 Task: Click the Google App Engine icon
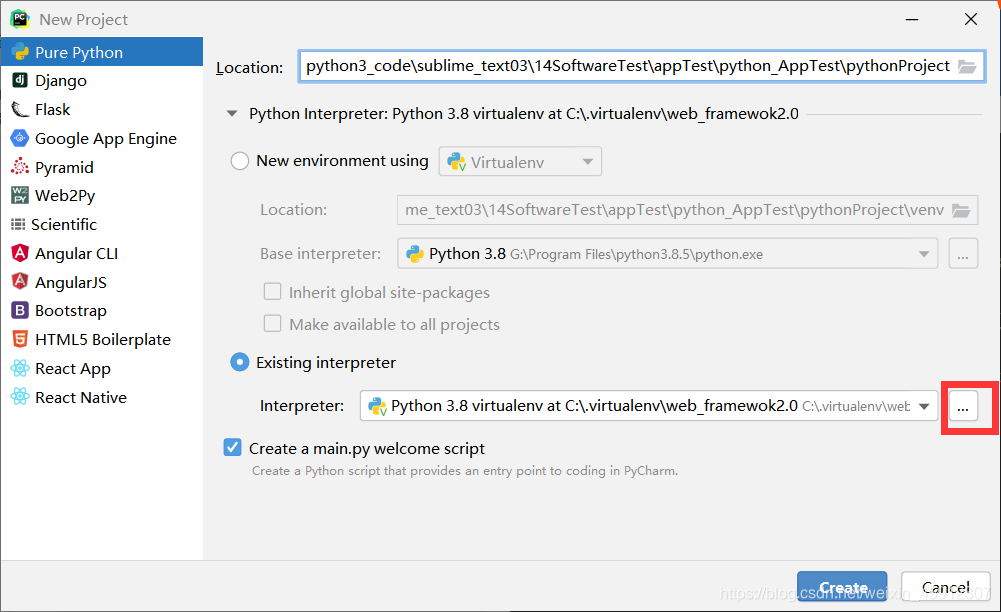pyautogui.click(x=20, y=138)
